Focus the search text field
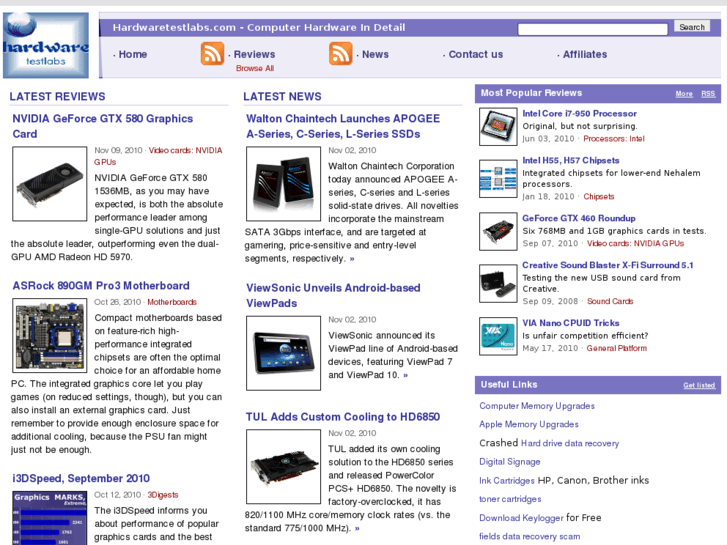Screen dimensions: 727x545 [593, 29]
